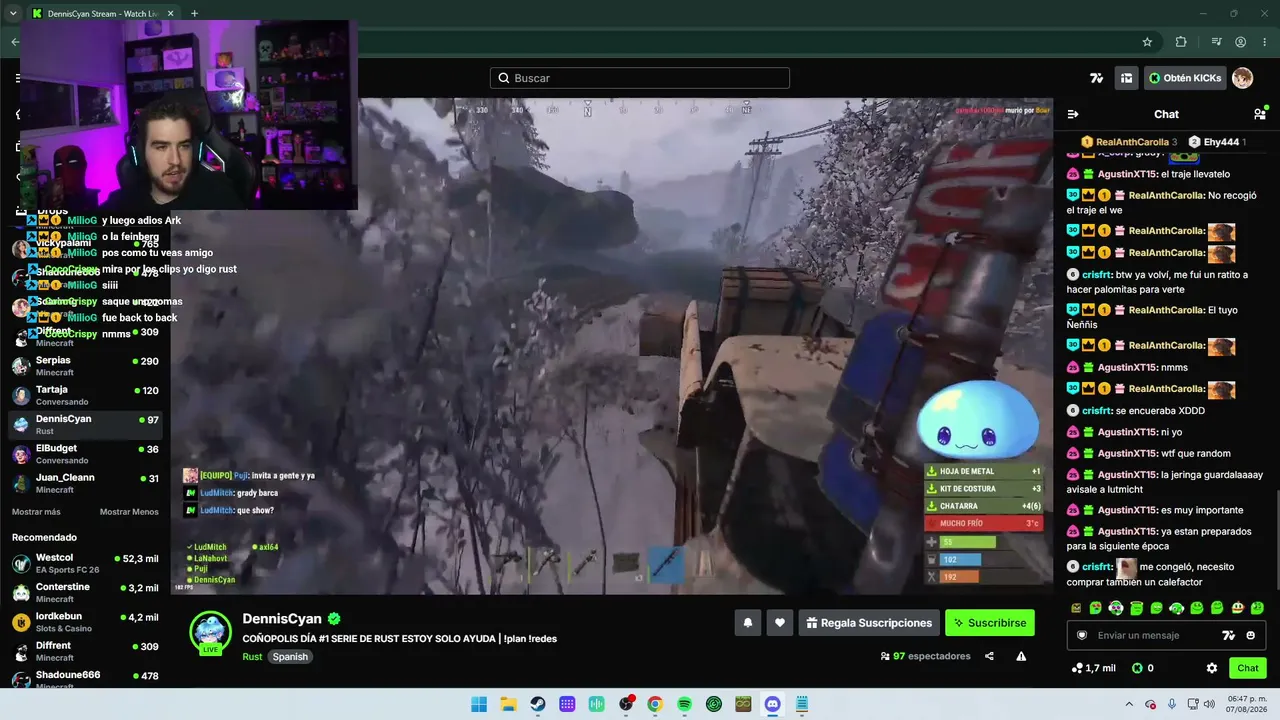Image resolution: width=1280 pixels, height=720 pixels.
Task: Open Spotify from the taskbar
Action: click(x=684, y=704)
